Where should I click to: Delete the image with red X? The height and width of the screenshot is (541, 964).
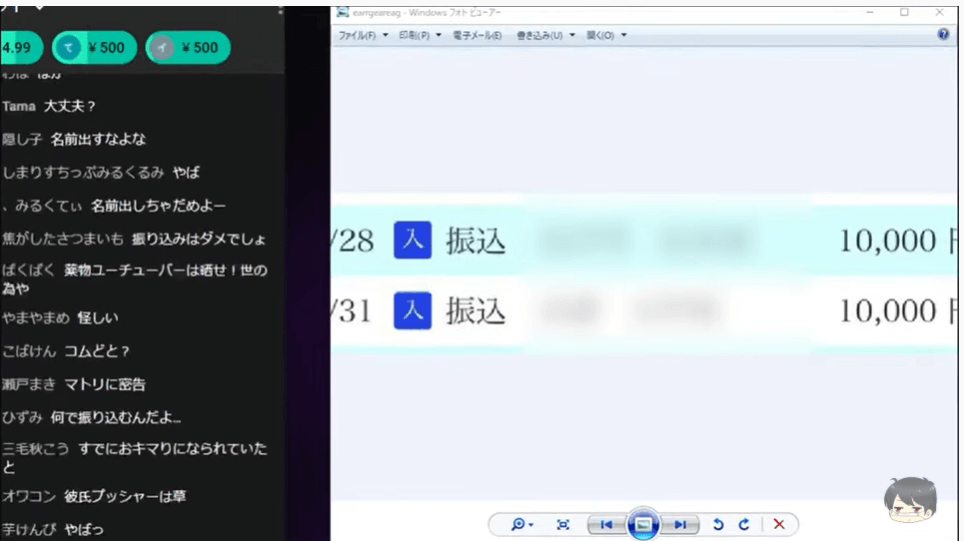coord(779,524)
